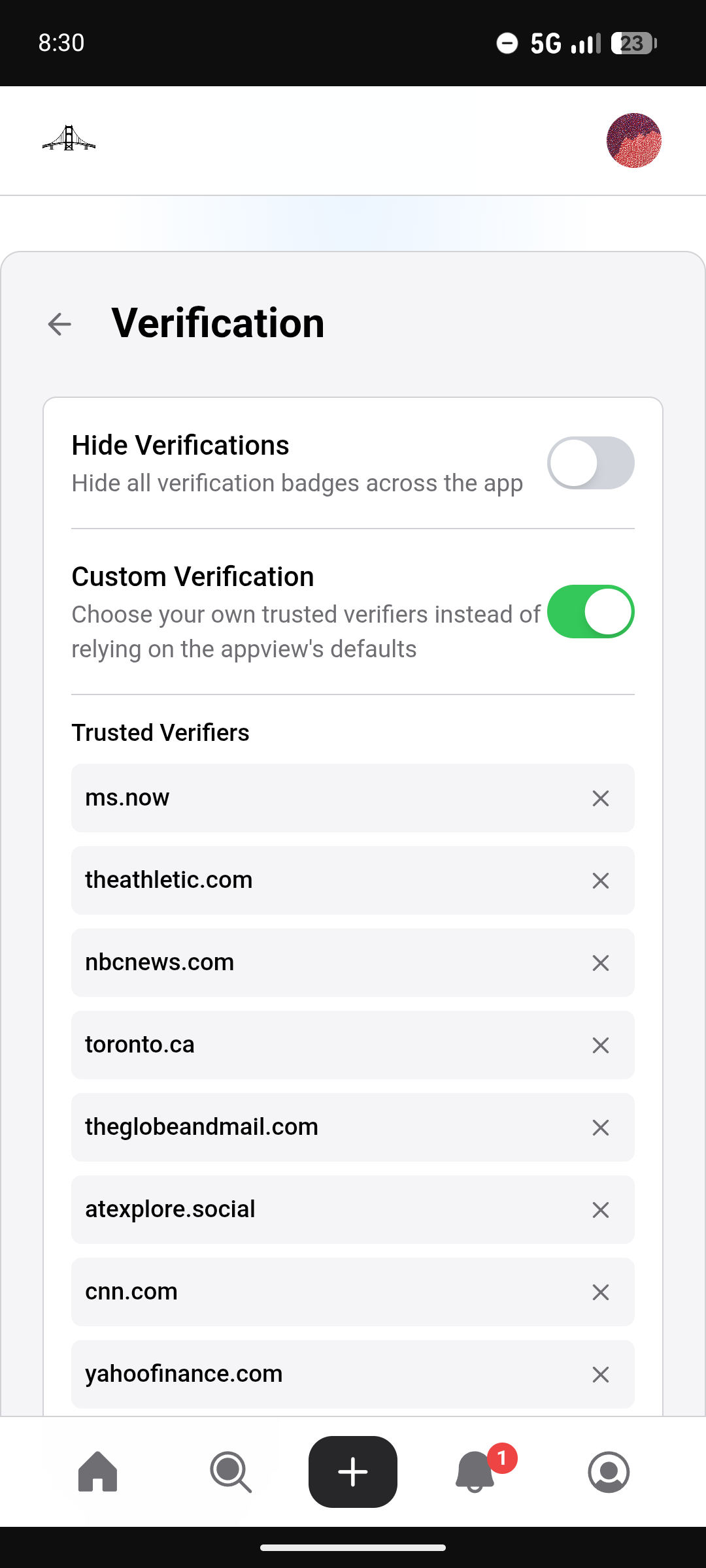Remove yahoofinance.com verifier
Viewport: 706px width, 1568px height.
click(x=600, y=1375)
